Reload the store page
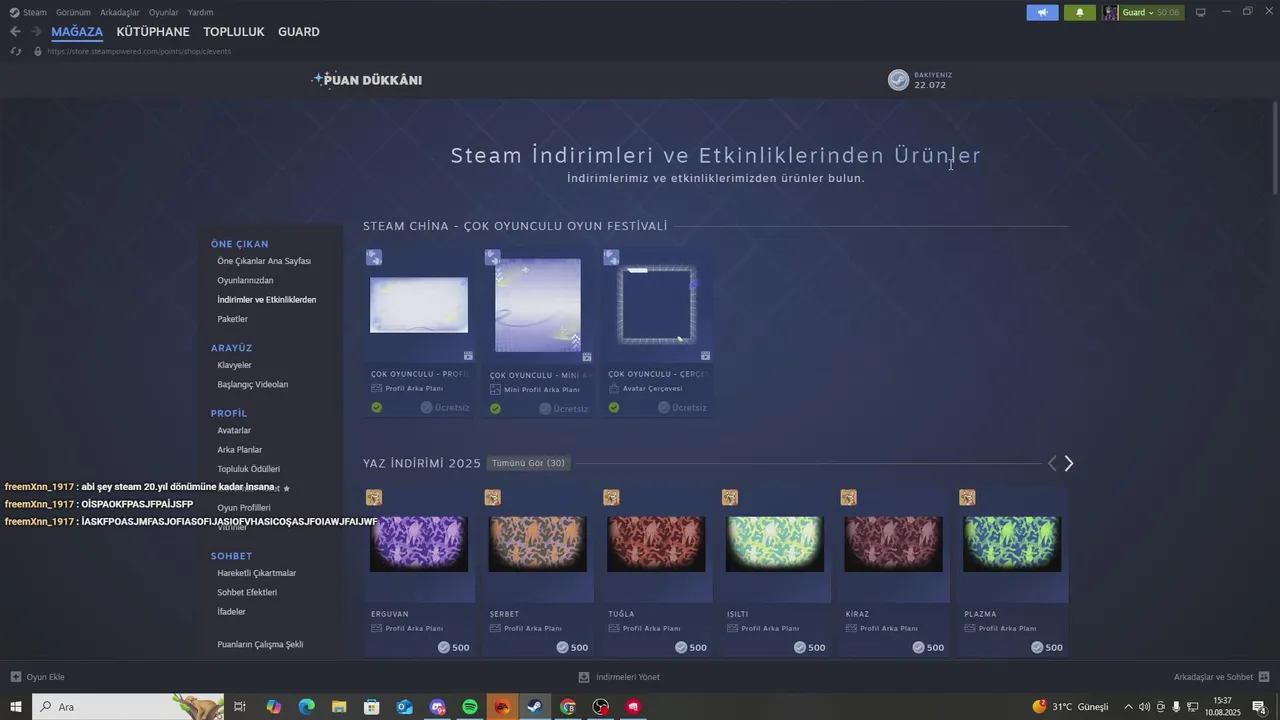 (x=16, y=51)
